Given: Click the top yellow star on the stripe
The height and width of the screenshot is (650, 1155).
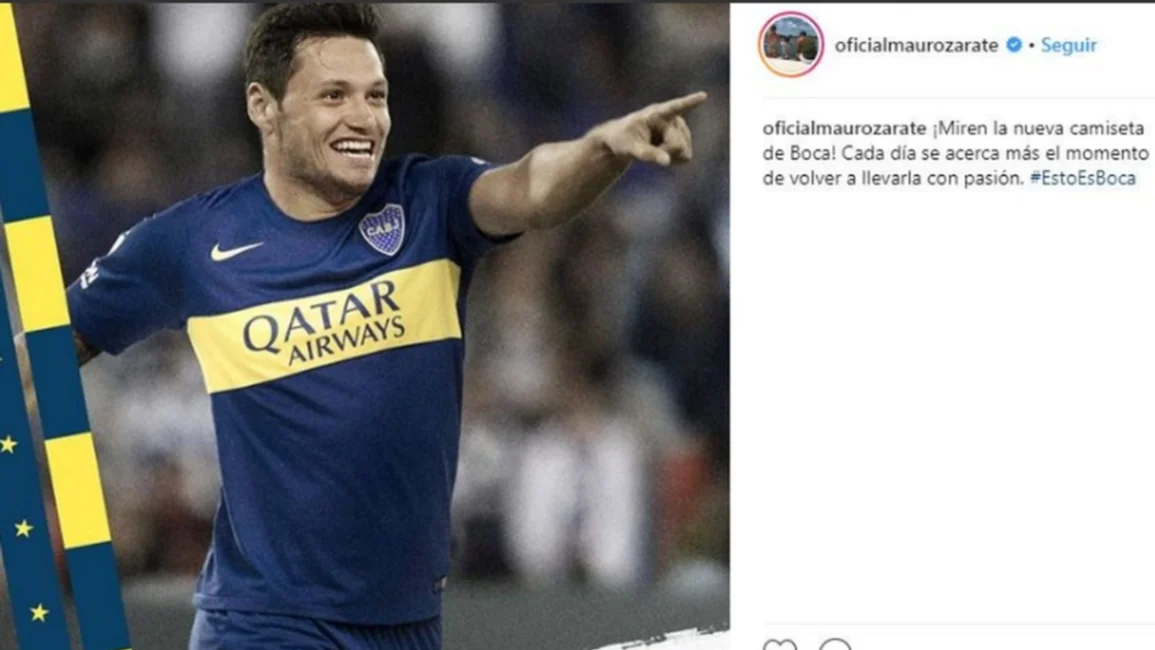Looking at the screenshot, I should [x=9, y=444].
